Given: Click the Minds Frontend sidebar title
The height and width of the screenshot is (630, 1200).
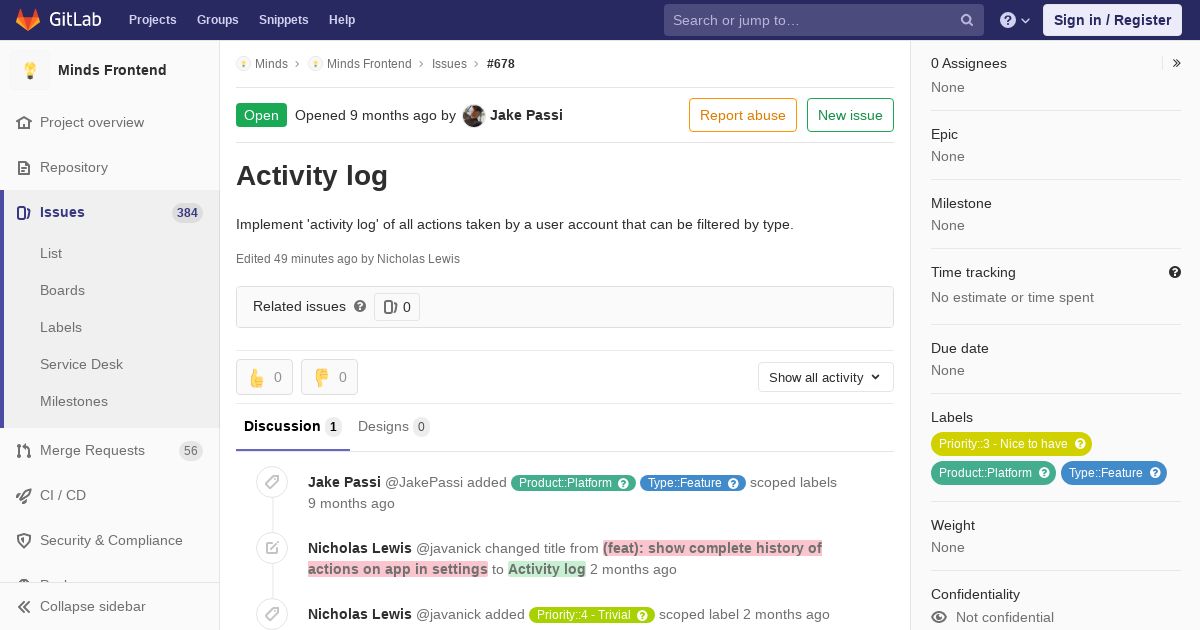Looking at the screenshot, I should pyautogui.click(x=112, y=70).
